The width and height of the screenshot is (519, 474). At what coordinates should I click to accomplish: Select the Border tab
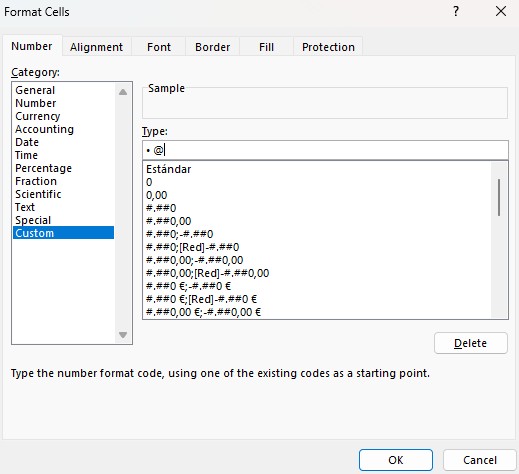(212, 47)
